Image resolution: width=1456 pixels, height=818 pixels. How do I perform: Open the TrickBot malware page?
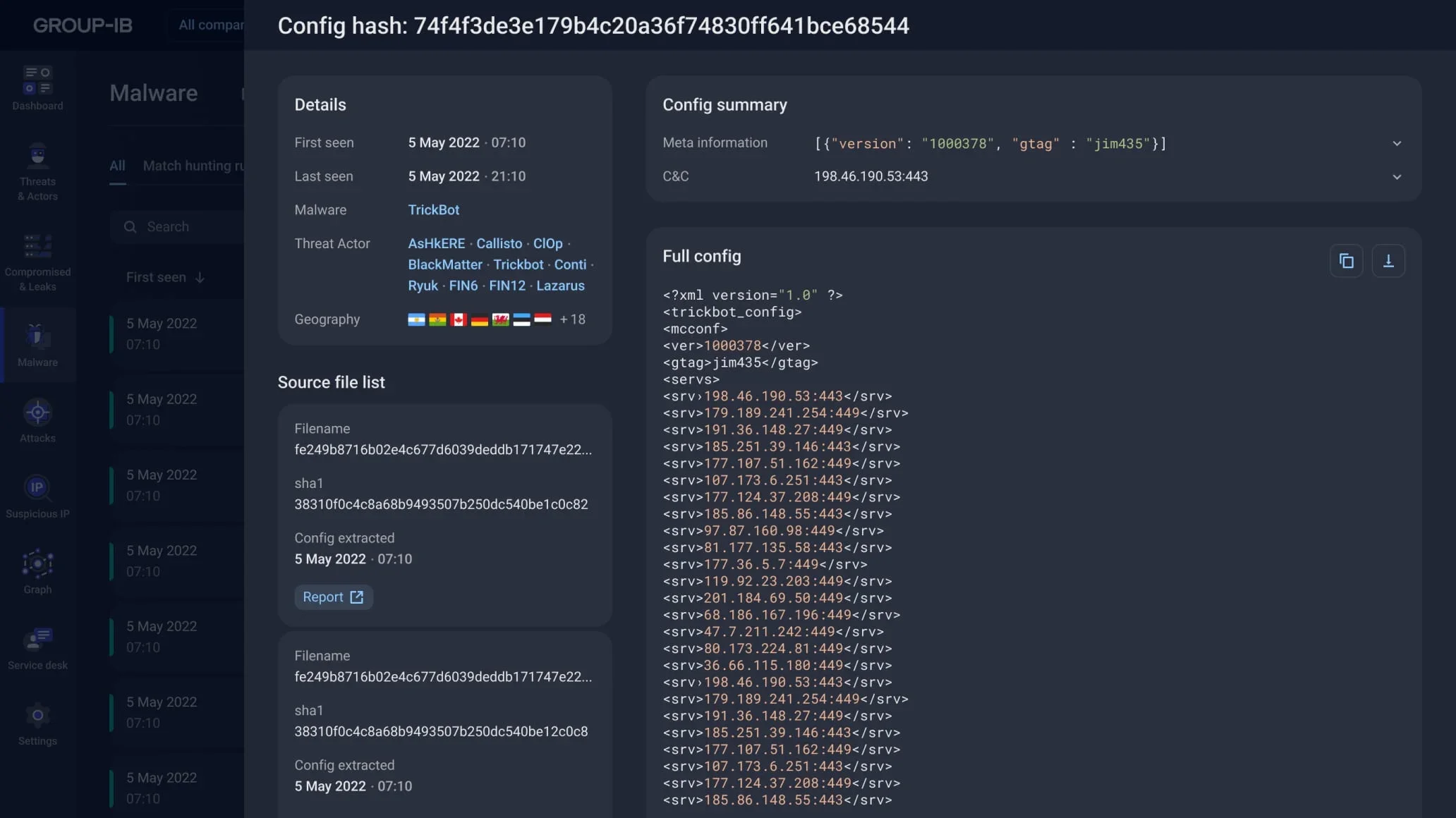433,209
